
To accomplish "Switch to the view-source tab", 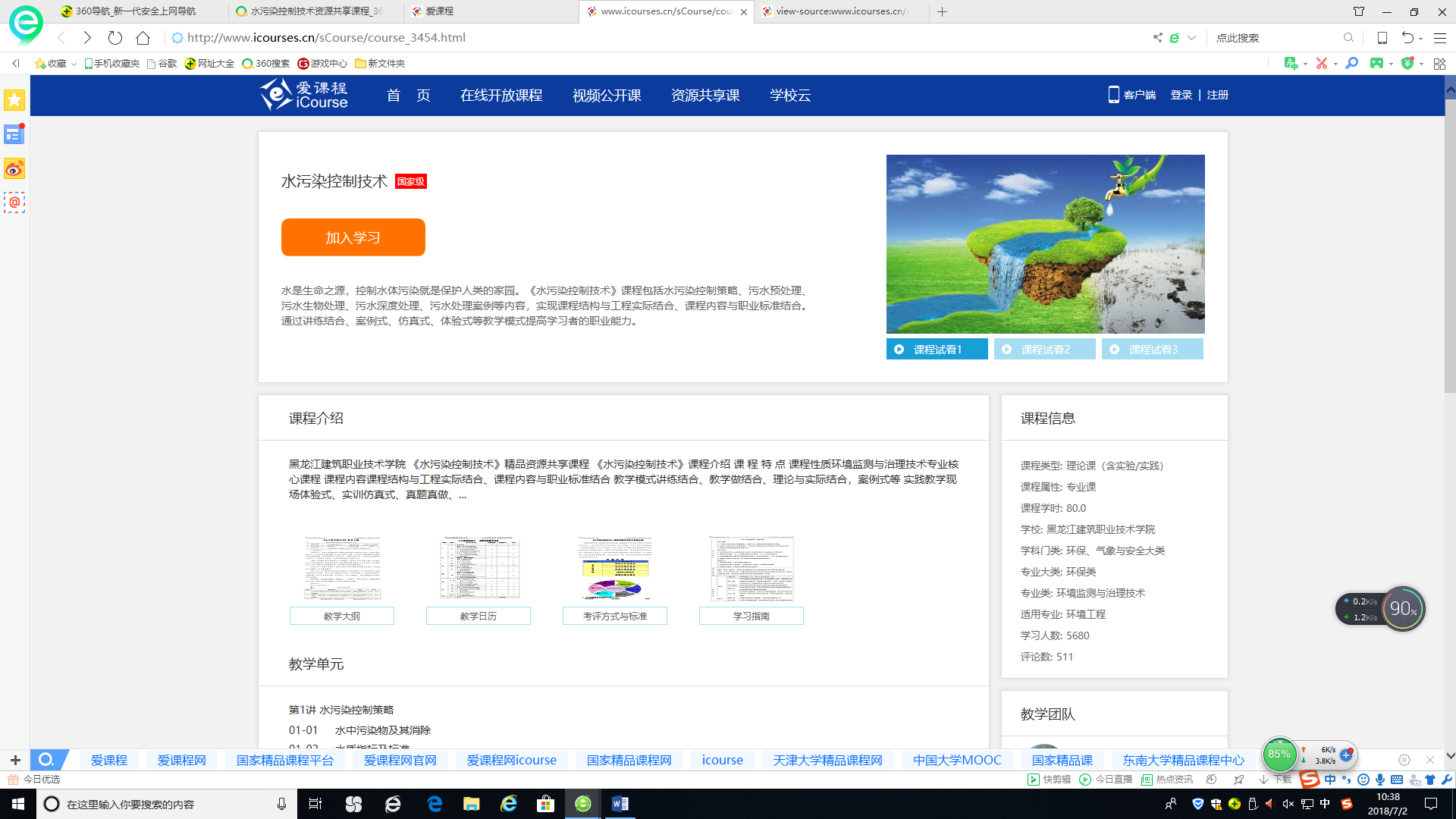I will (x=842, y=11).
